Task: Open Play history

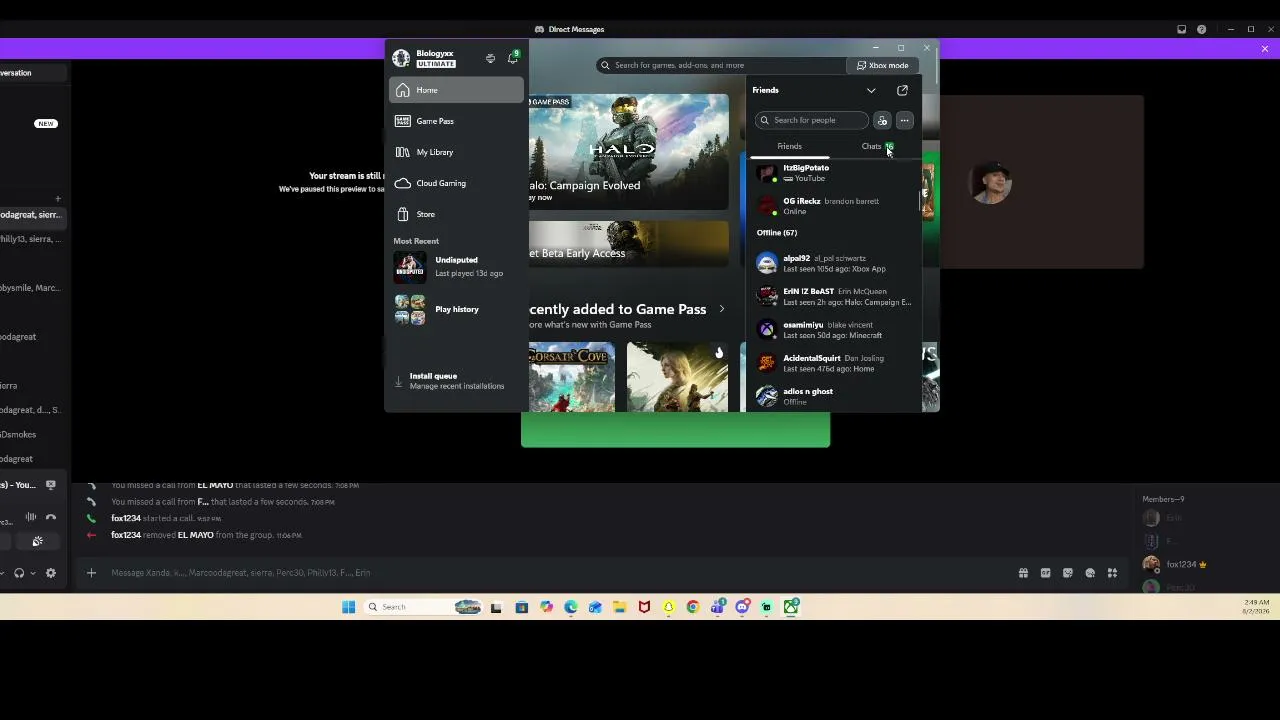Action: coord(456,310)
